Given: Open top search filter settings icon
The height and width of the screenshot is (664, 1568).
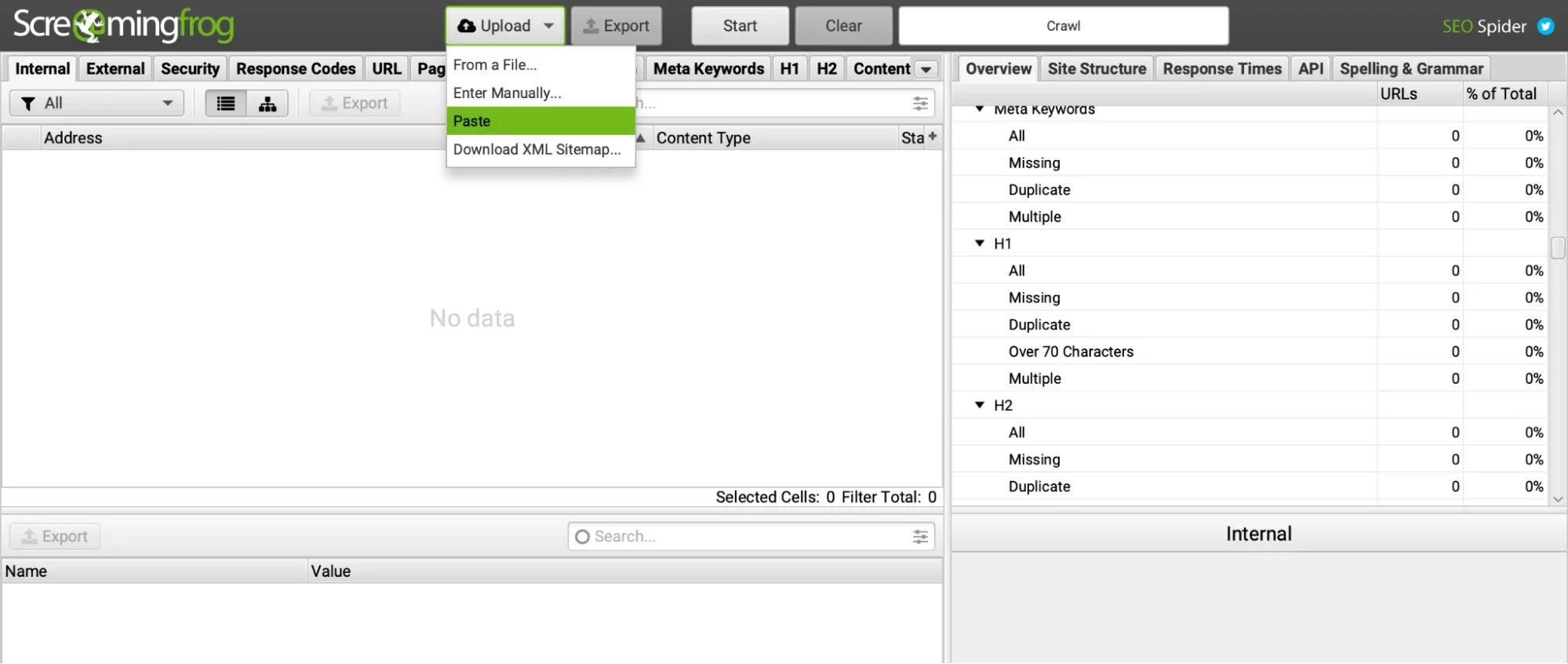Looking at the screenshot, I should [920, 104].
